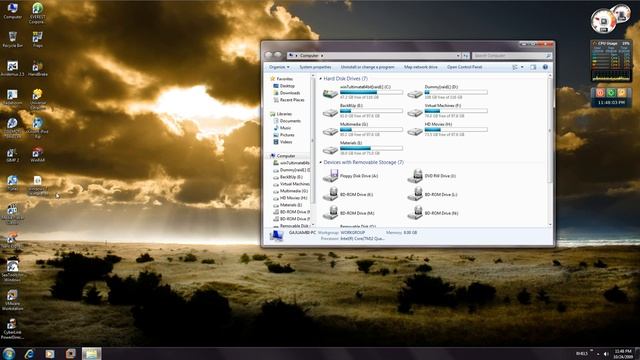The width and height of the screenshot is (640, 360).
Task: Select BD-ROM Drive (M:) icon
Action: tap(330, 213)
